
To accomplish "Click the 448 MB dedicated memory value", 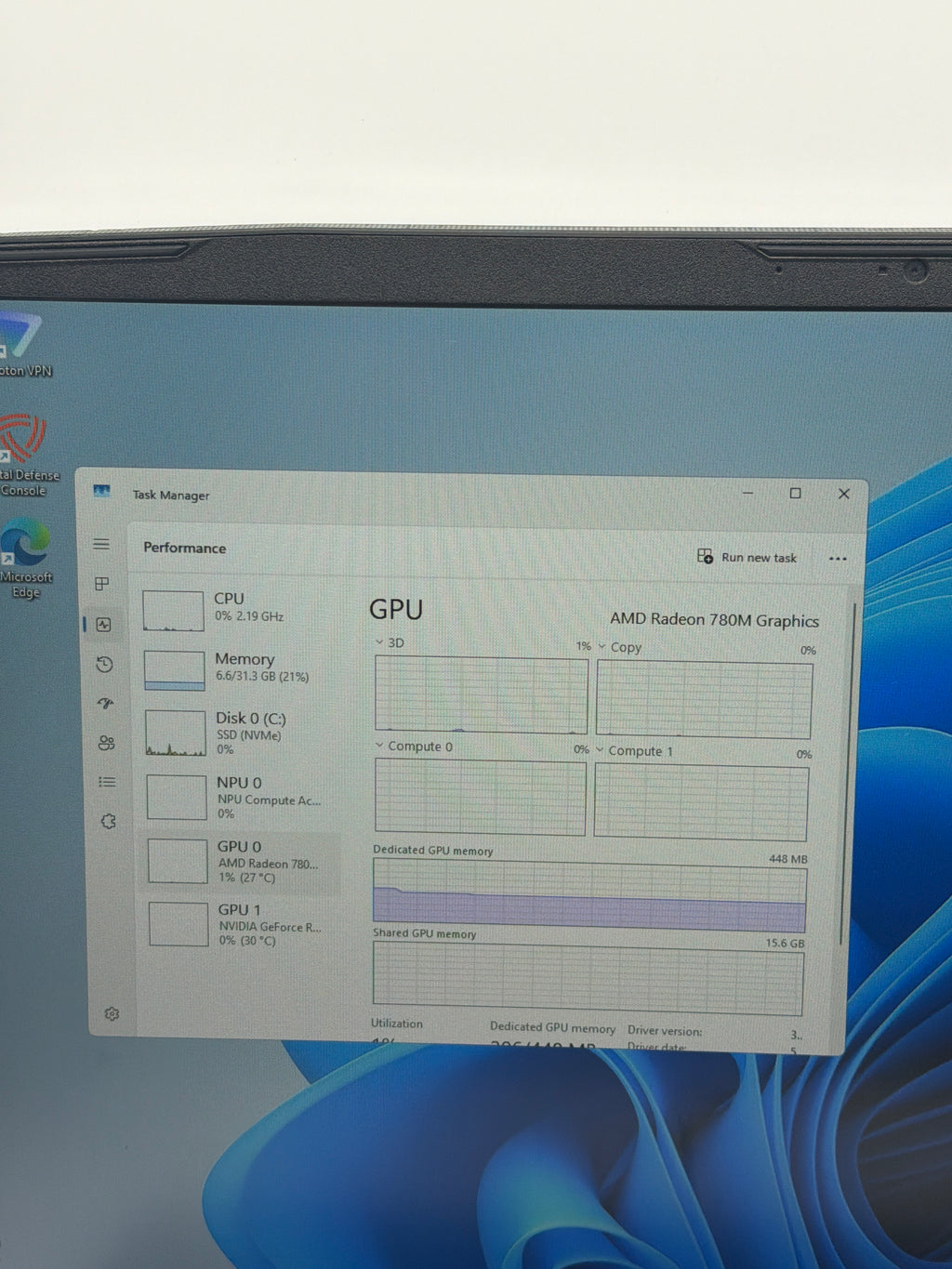I will pyautogui.click(x=787, y=859).
